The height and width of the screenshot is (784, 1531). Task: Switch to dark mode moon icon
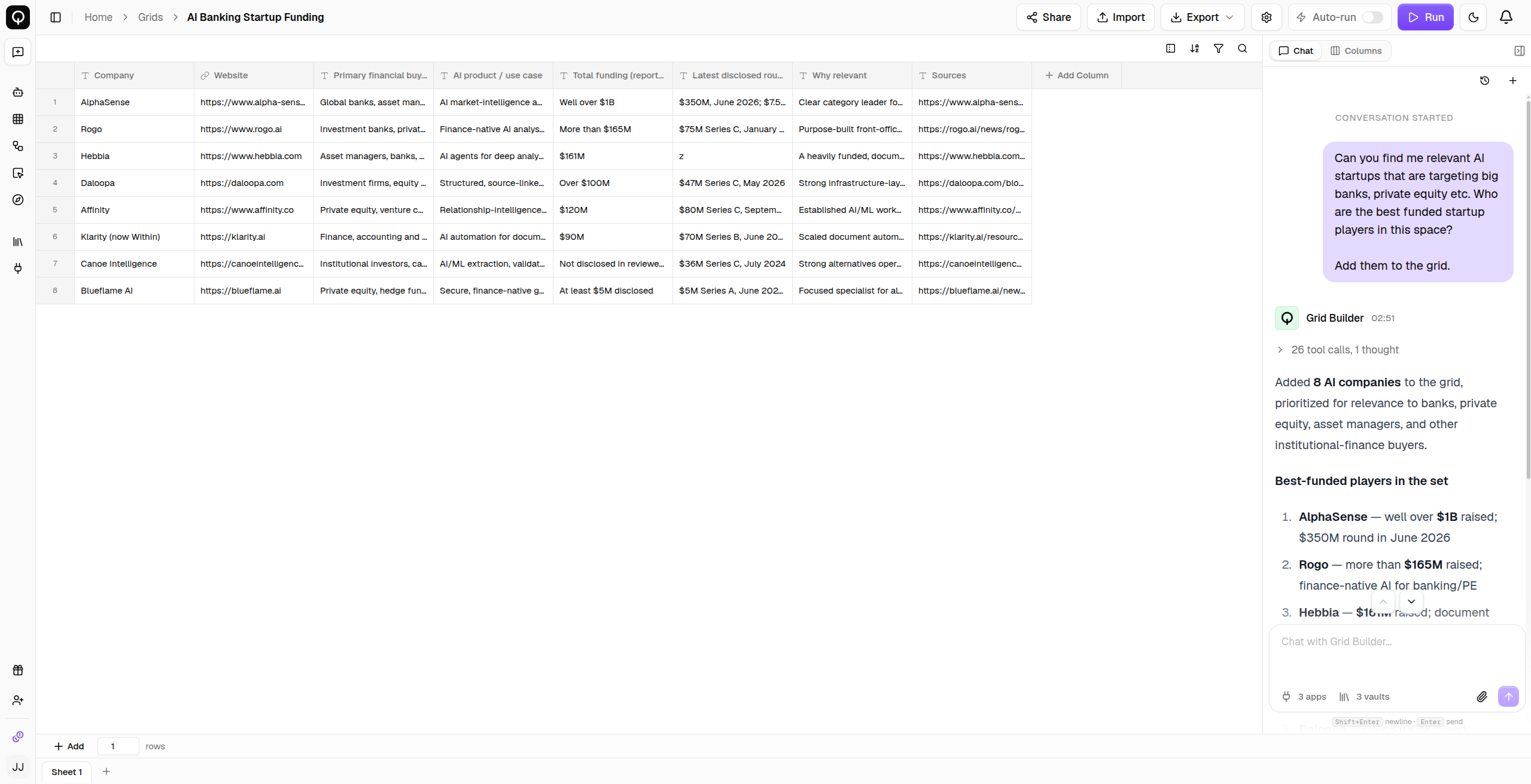tap(1474, 17)
